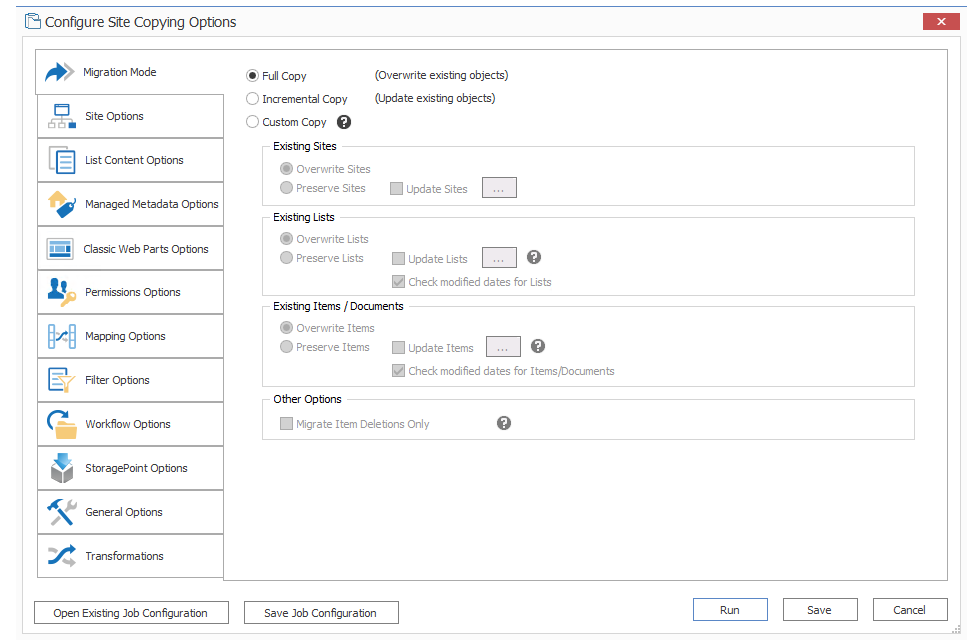Click help icon beside Custom Copy
968x641 pixels.
[344, 122]
